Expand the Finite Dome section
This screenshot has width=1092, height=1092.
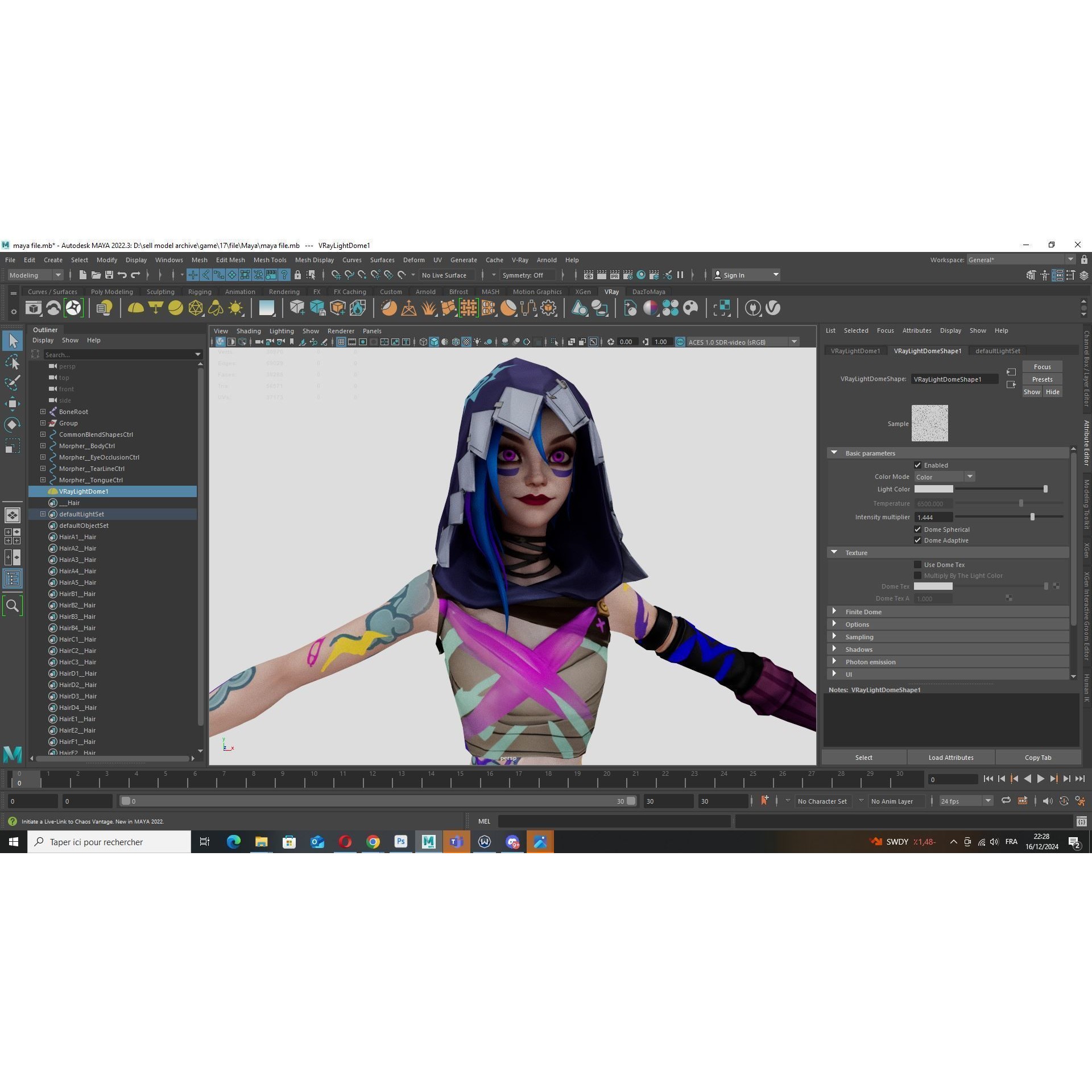834,611
